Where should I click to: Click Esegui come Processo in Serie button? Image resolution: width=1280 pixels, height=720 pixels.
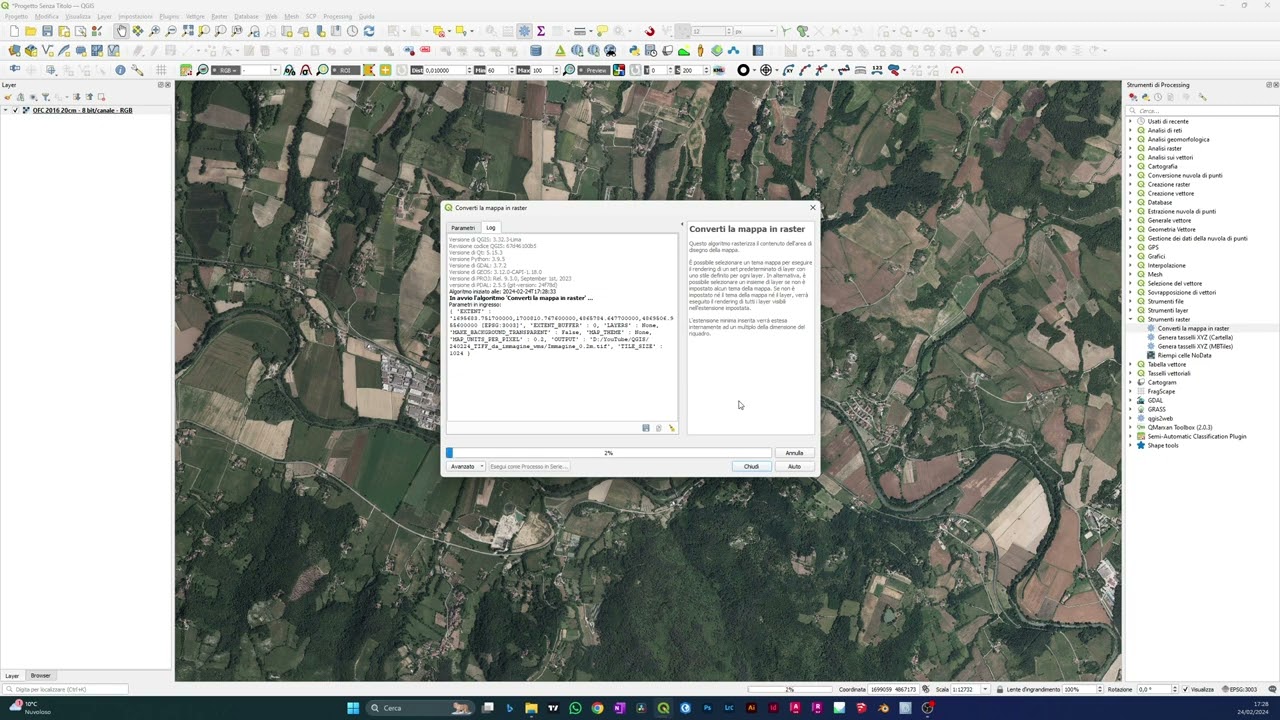coord(529,466)
